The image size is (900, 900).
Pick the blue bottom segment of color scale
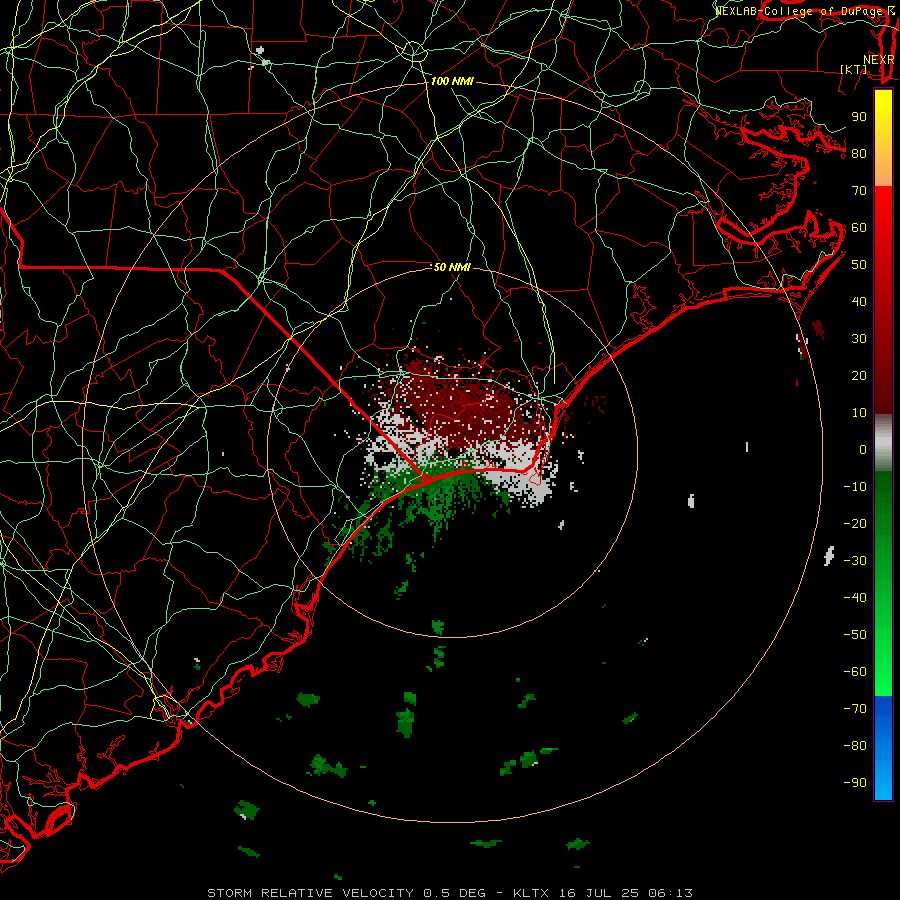pyautogui.click(x=883, y=748)
